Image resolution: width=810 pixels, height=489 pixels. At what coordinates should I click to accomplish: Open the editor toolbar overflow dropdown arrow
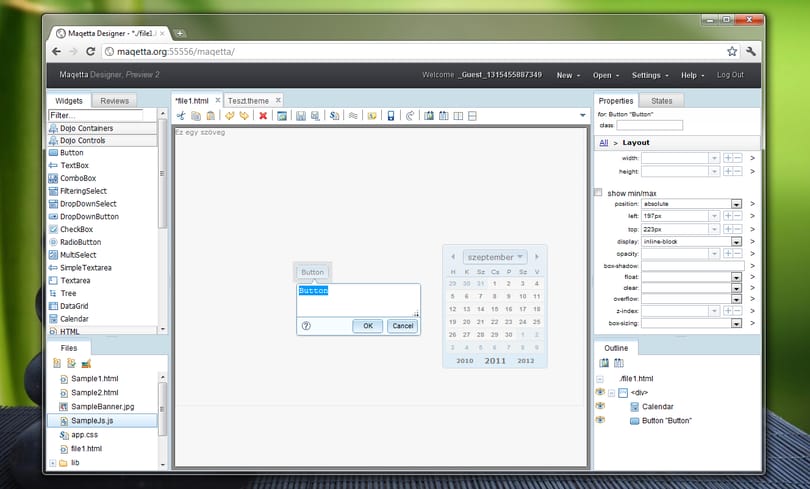pyautogui.click(x=583, y=116)
